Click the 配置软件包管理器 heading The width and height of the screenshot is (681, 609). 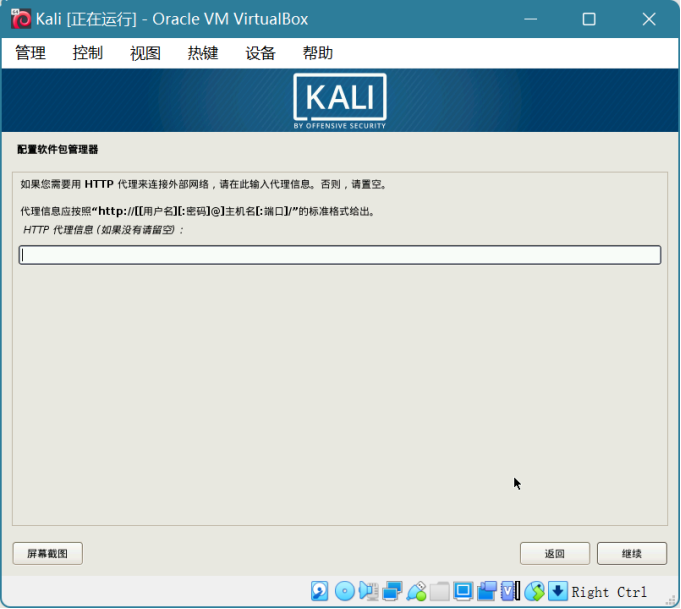pos(58,149)
